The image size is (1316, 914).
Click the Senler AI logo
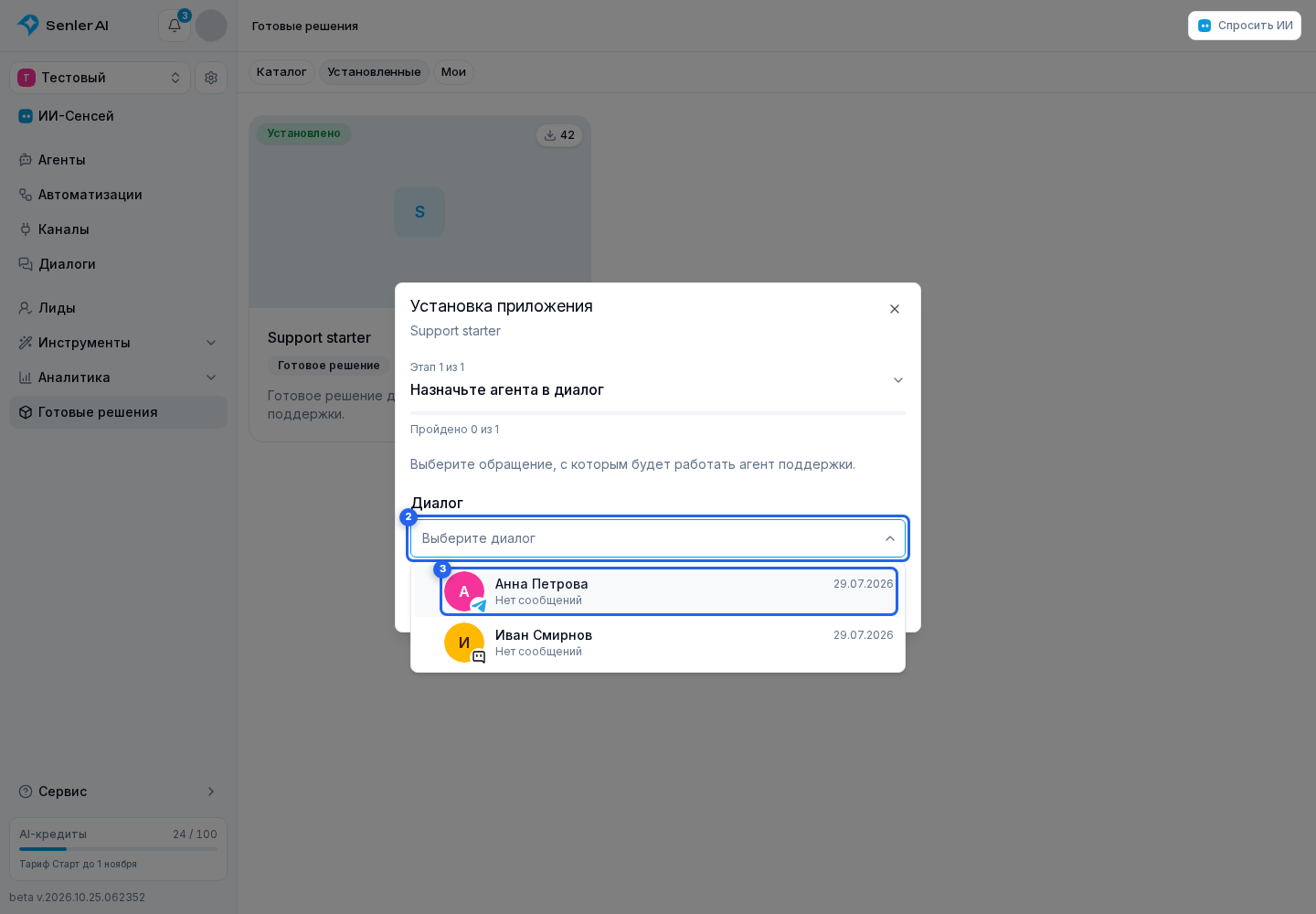[63, 26]
